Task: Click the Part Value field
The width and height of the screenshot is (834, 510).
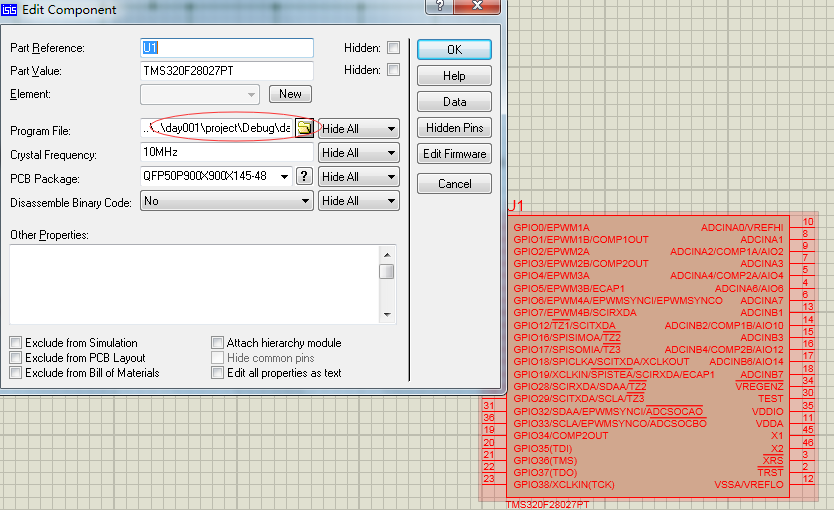Action: [227, 71]
